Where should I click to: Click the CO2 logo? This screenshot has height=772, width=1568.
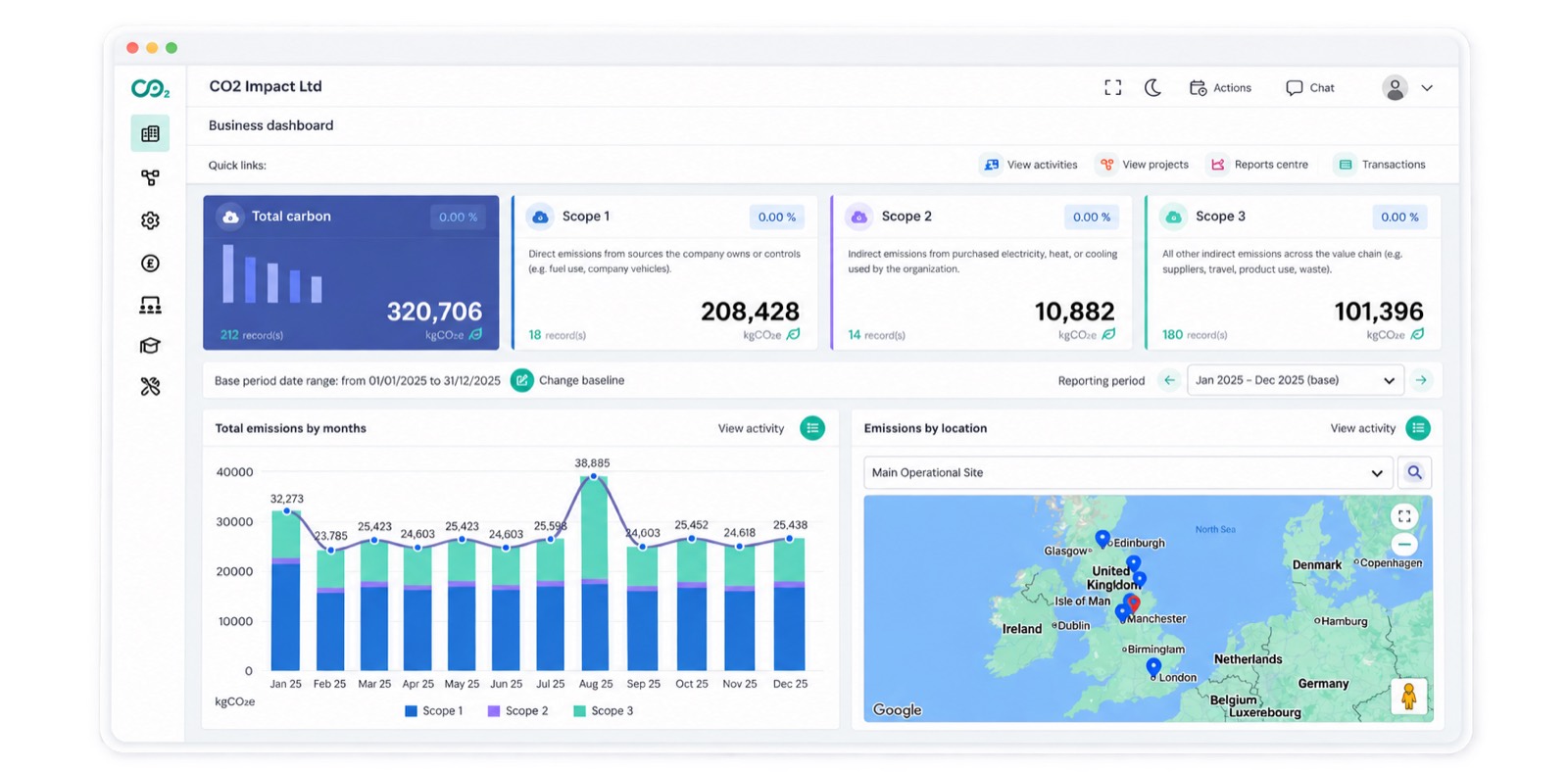pos(150,88)
